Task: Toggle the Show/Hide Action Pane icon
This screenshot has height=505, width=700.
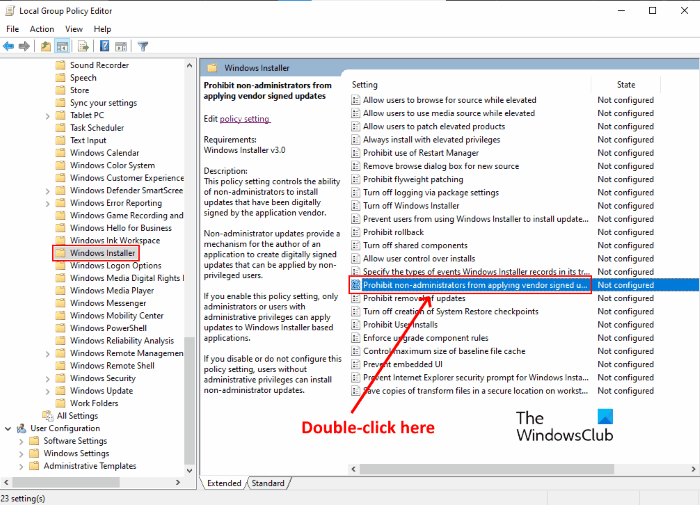Action: pos(121,46)
